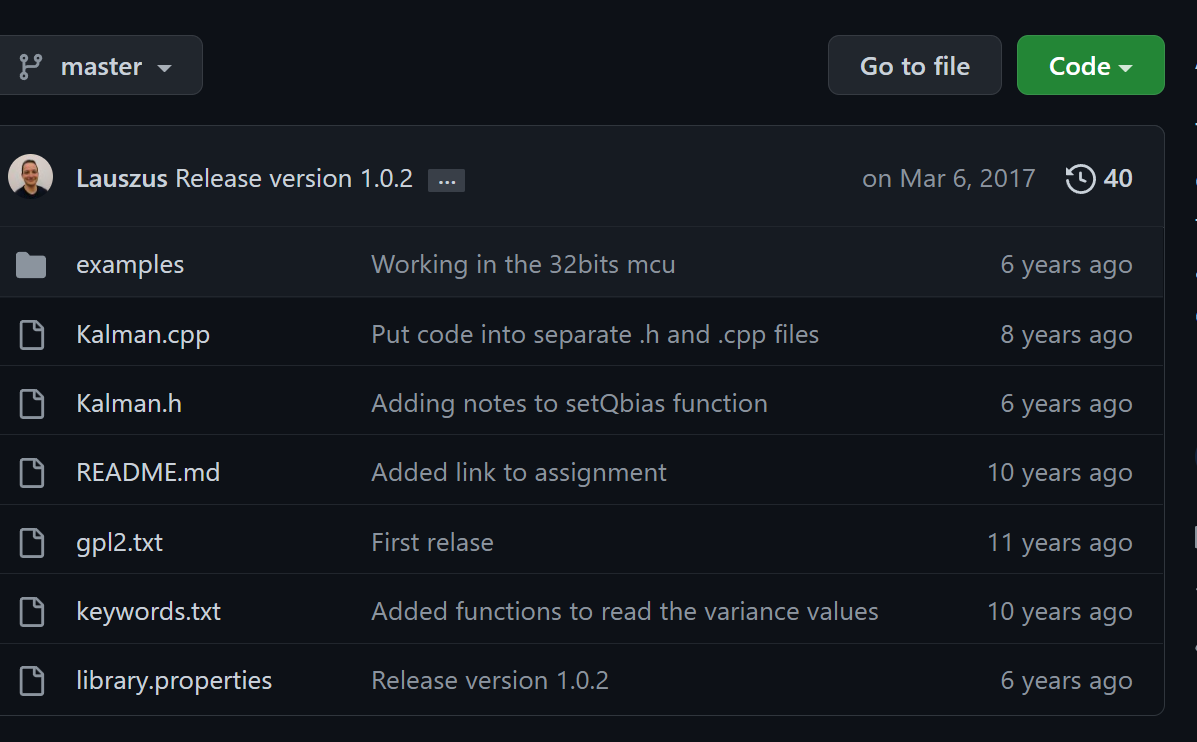
Task: Click the Lauszus avatar thumbnail
Action: coord(30,177)
